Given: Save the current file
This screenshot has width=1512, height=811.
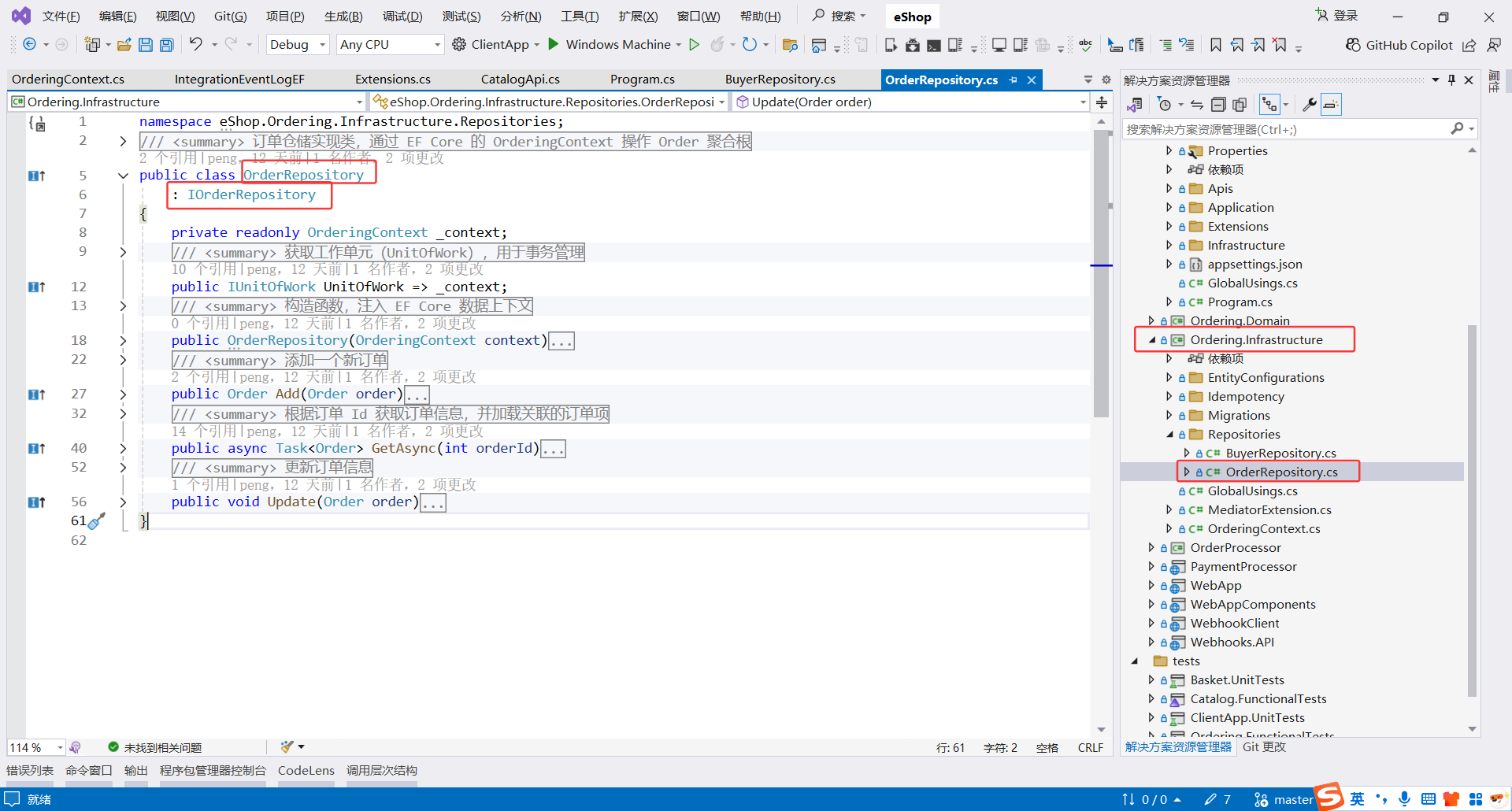Looking at the screenshot, I should [x=146, y=45].
